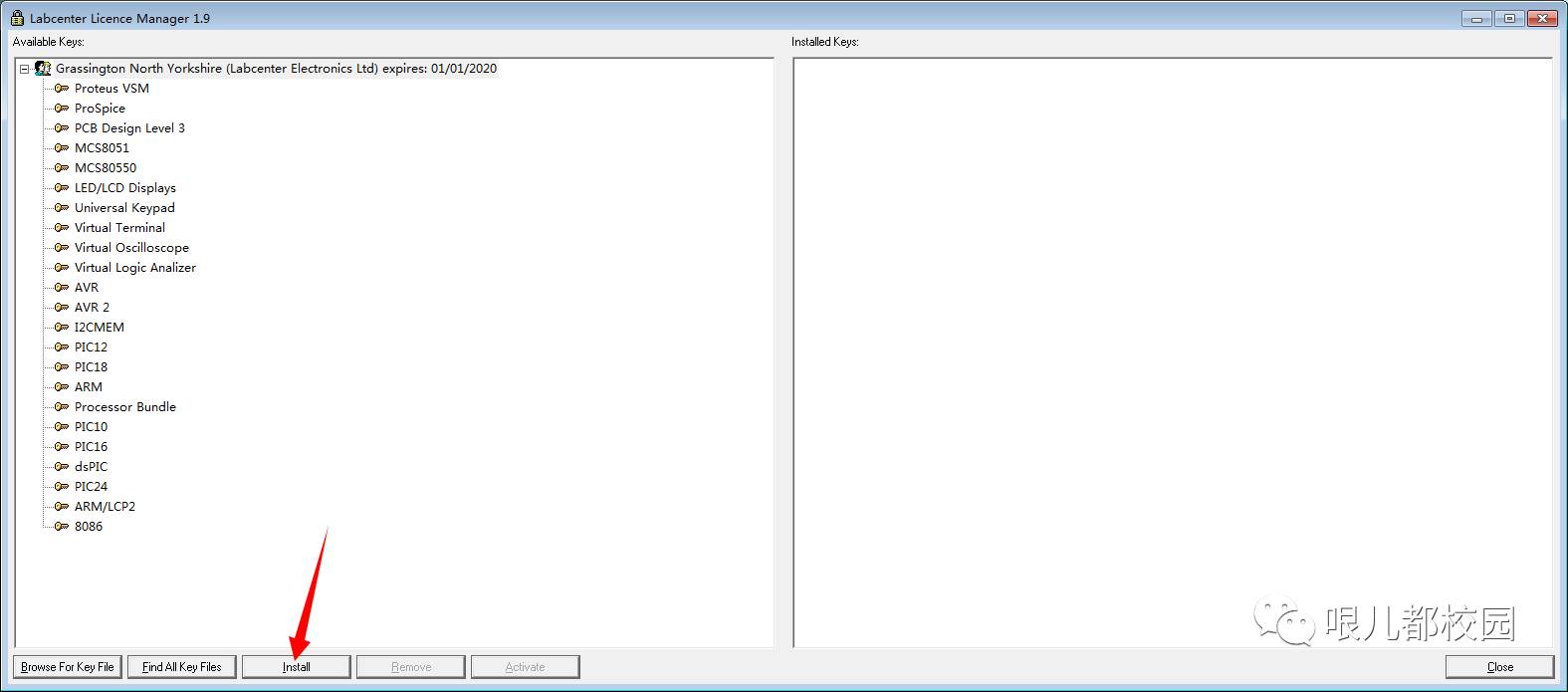The height and width of the screenshot is (692, 1568).
Task: Select the PIC16 key text
Action: pyautogui.click(x=91, y=447)
